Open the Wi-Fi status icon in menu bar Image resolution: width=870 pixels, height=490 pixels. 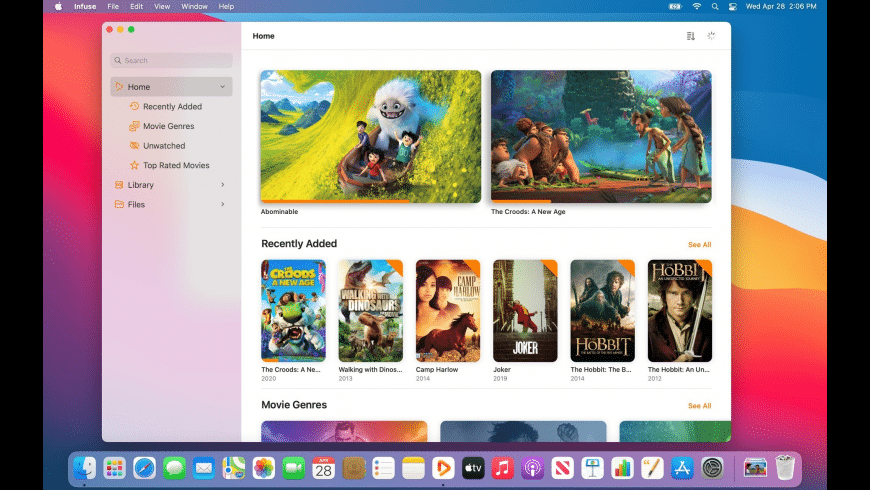coord(696,6)
